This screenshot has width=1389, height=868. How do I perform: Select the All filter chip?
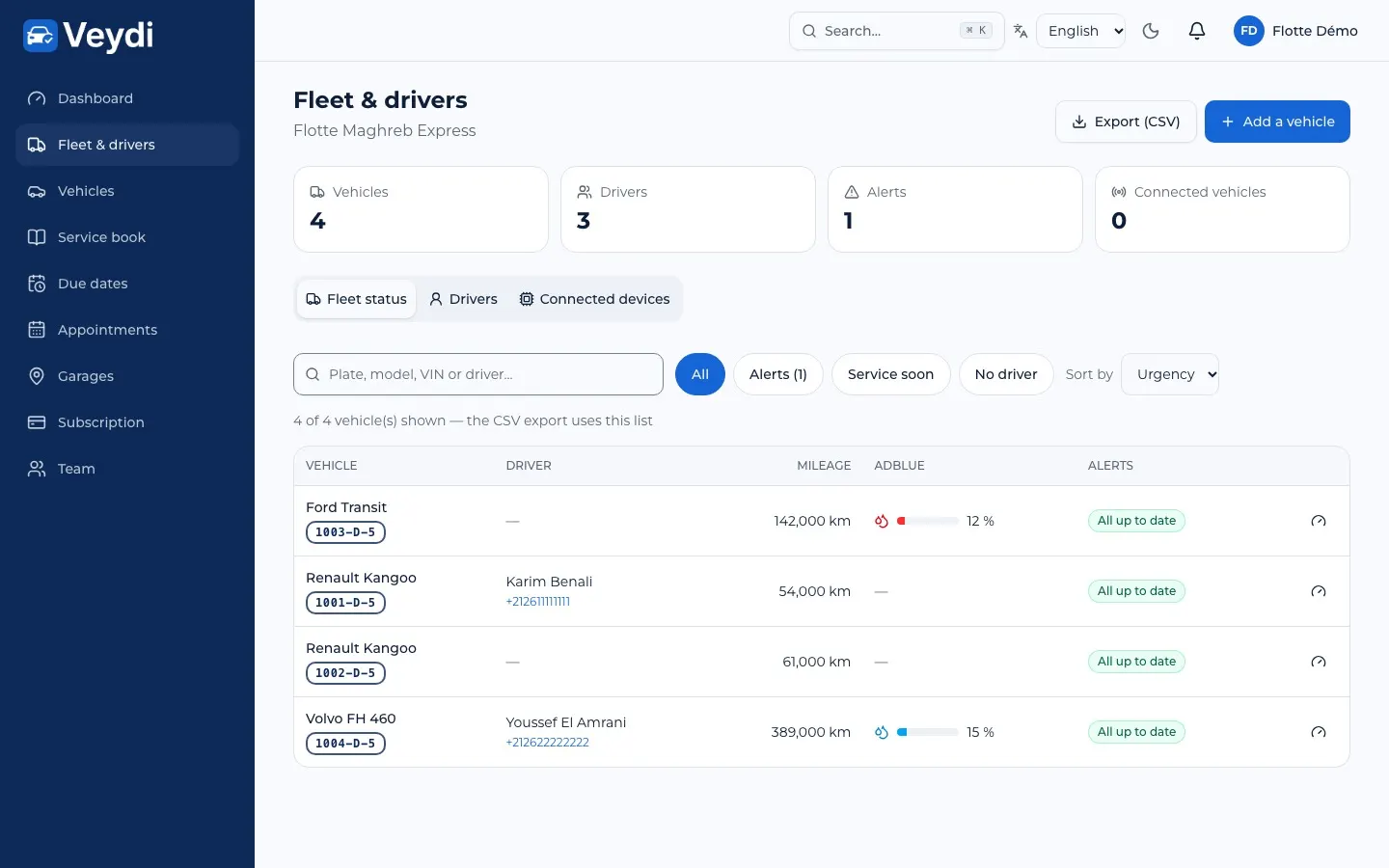click(700, 374)
